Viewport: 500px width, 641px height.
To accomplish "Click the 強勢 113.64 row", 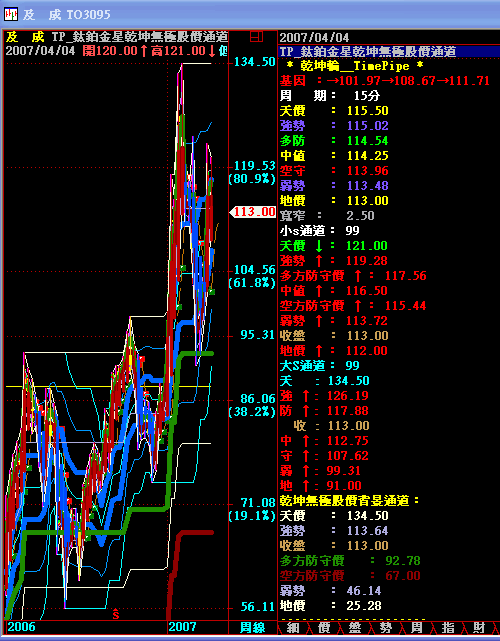I will pos(334,531).
